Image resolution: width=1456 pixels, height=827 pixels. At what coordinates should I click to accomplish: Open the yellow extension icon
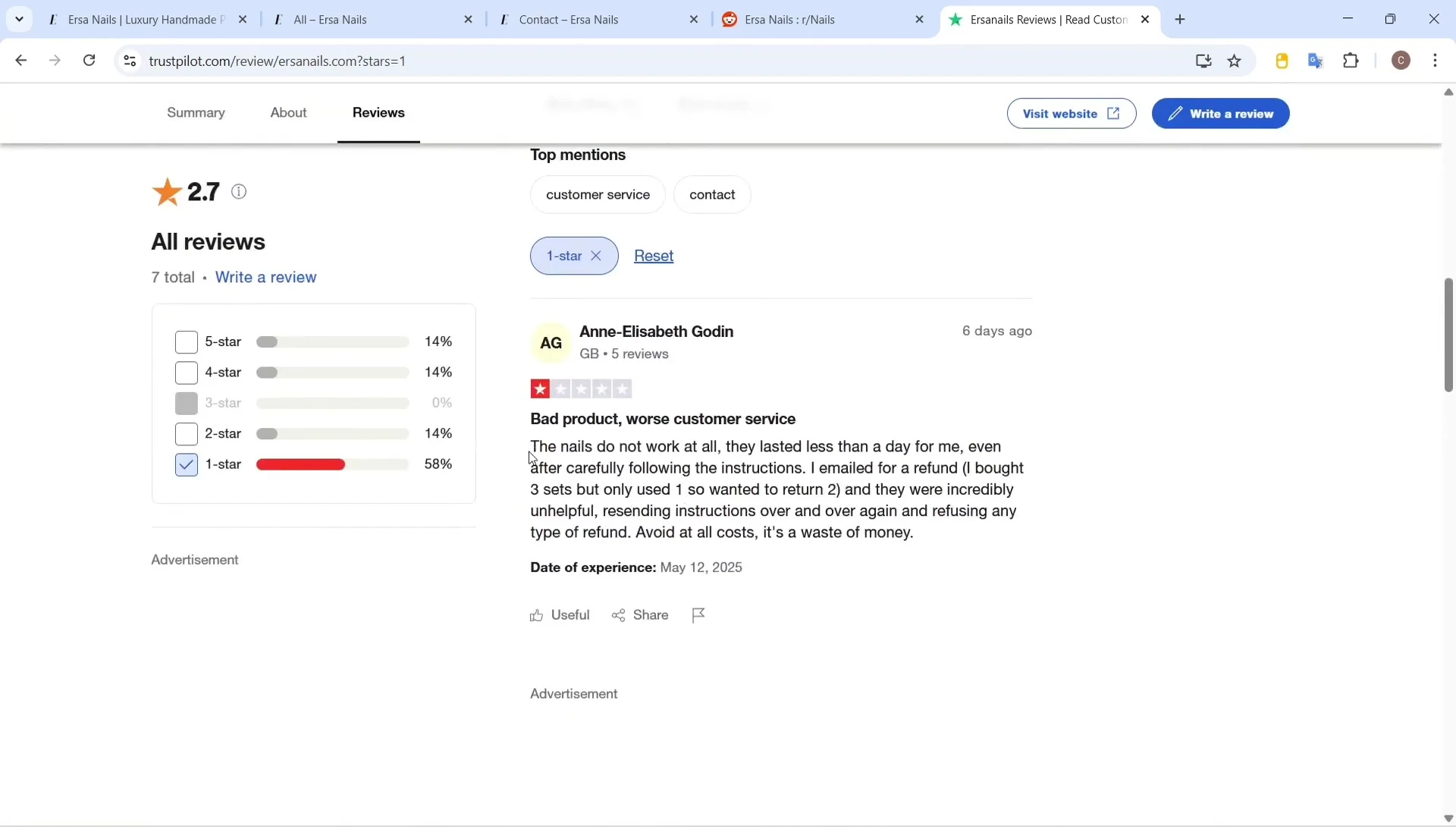(x=1282, y=61)
